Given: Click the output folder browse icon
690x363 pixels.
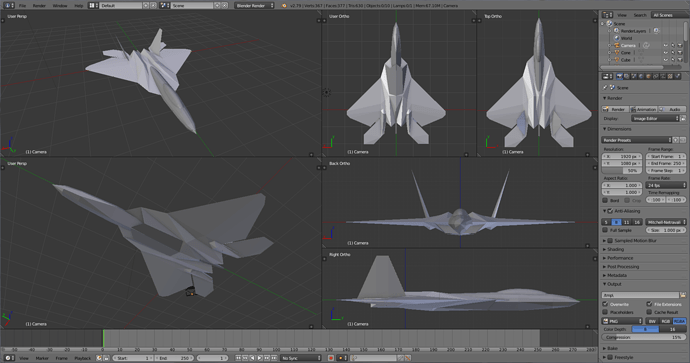Looking at the screenshot, I should tap(683, 295).
